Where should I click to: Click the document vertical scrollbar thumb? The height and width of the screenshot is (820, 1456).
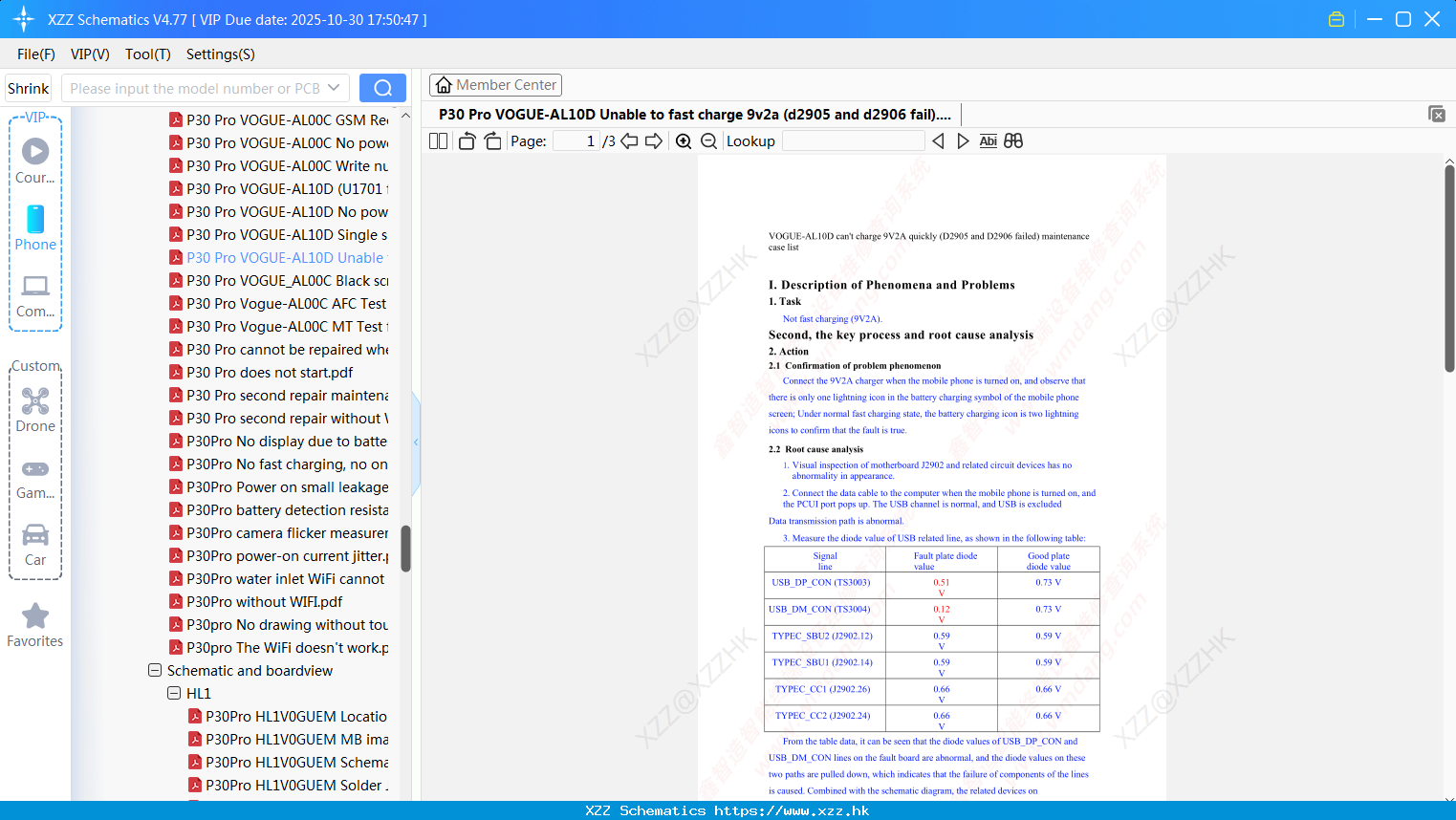pyautogui.click(x=1449, y=268)
